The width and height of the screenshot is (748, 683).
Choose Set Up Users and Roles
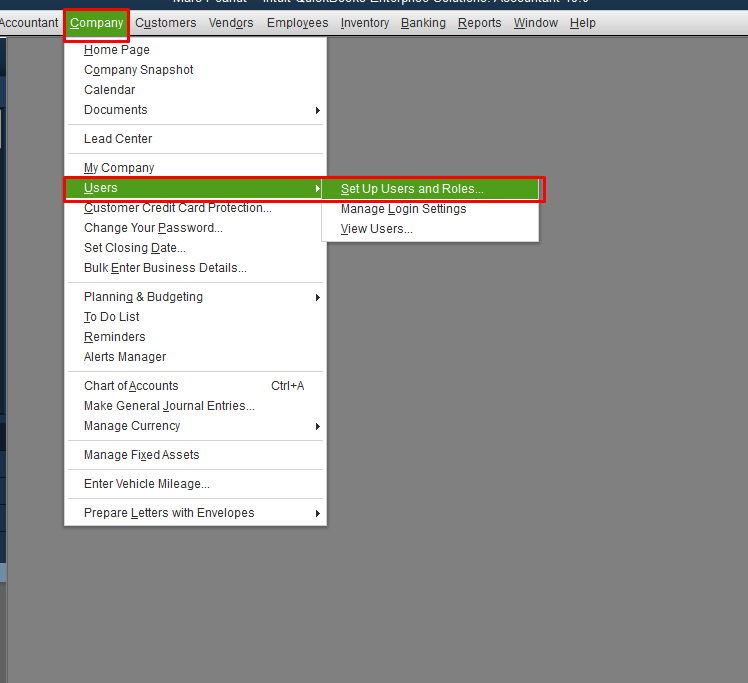click(430, 189)
